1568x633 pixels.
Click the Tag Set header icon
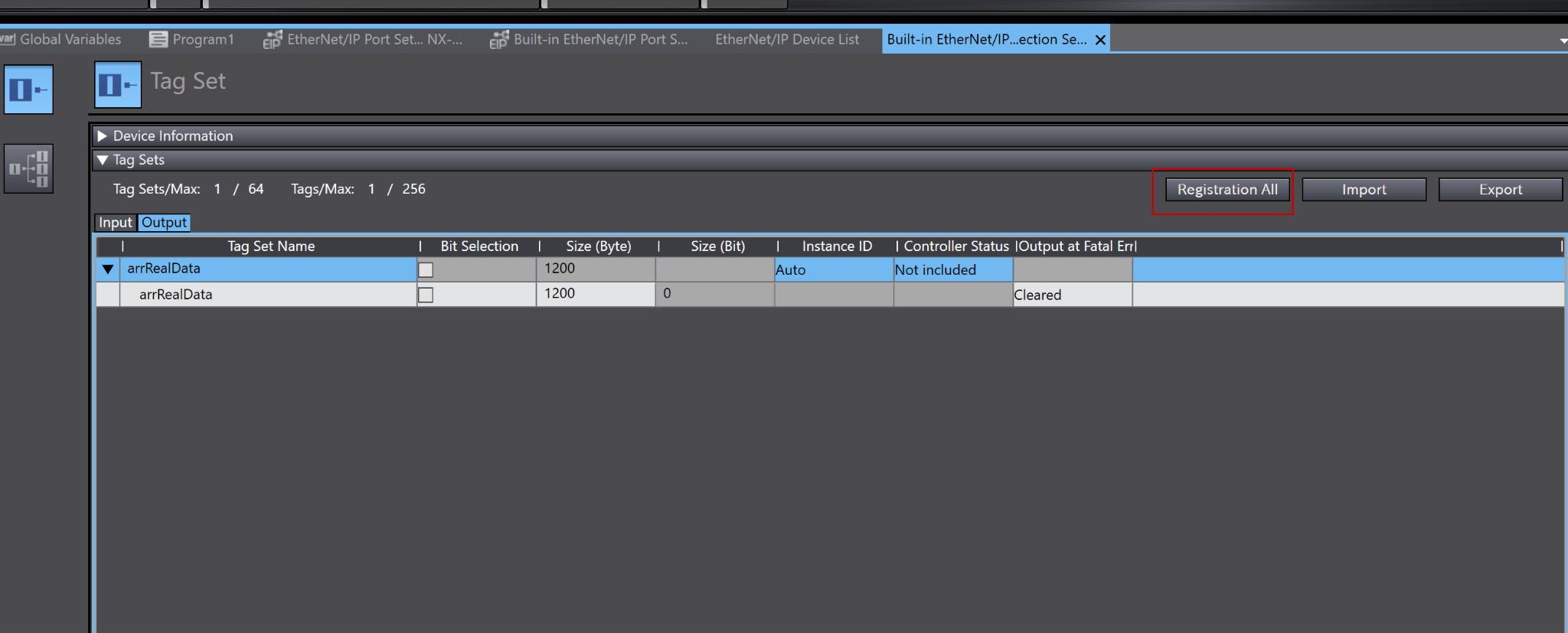pos(118,84)
